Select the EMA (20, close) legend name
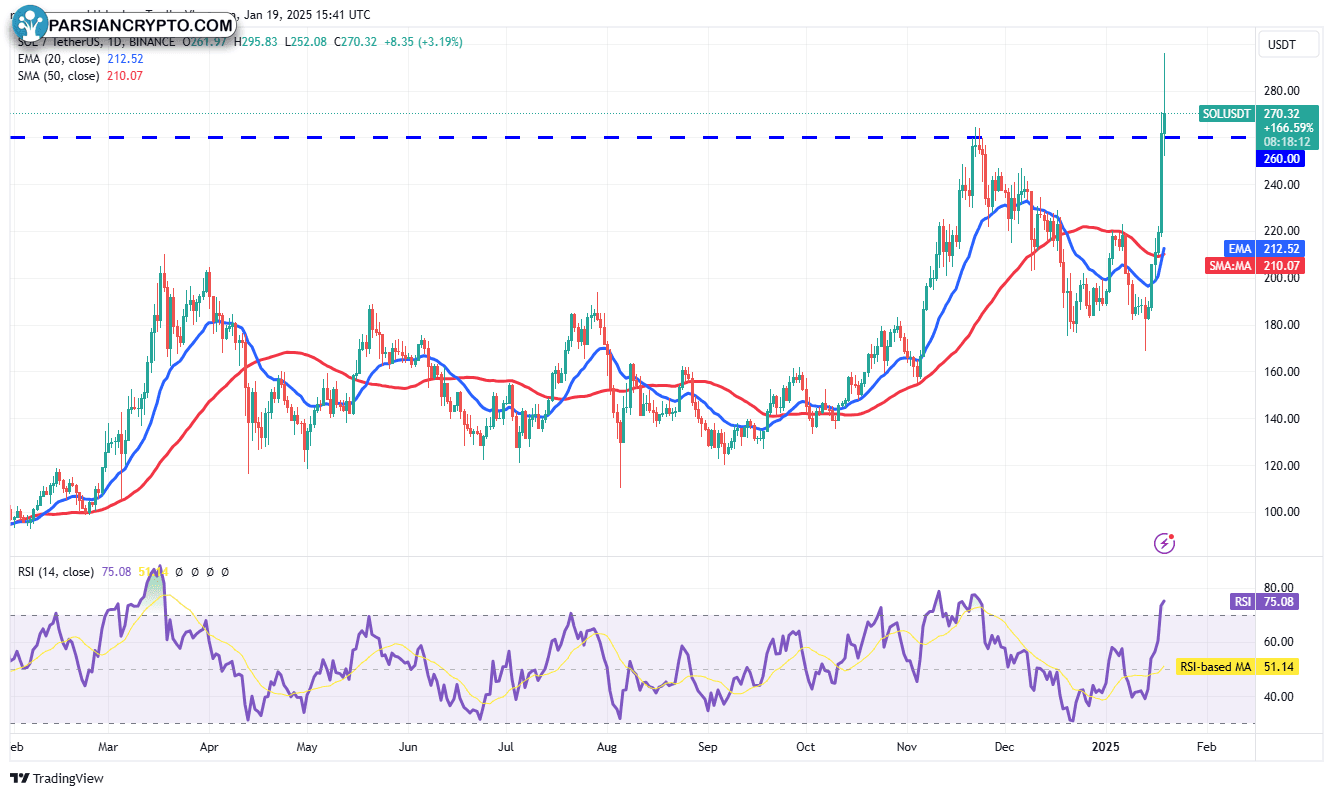The width and height of the screenshot is (1333, 796). (59, 59)
